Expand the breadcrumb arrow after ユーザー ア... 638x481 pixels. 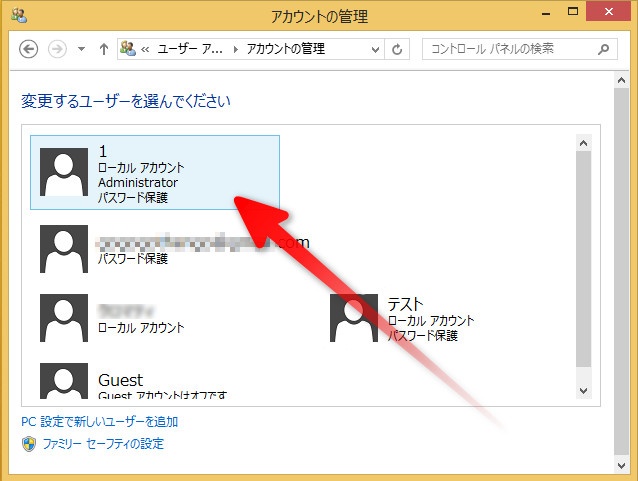(x=235, y=50)
